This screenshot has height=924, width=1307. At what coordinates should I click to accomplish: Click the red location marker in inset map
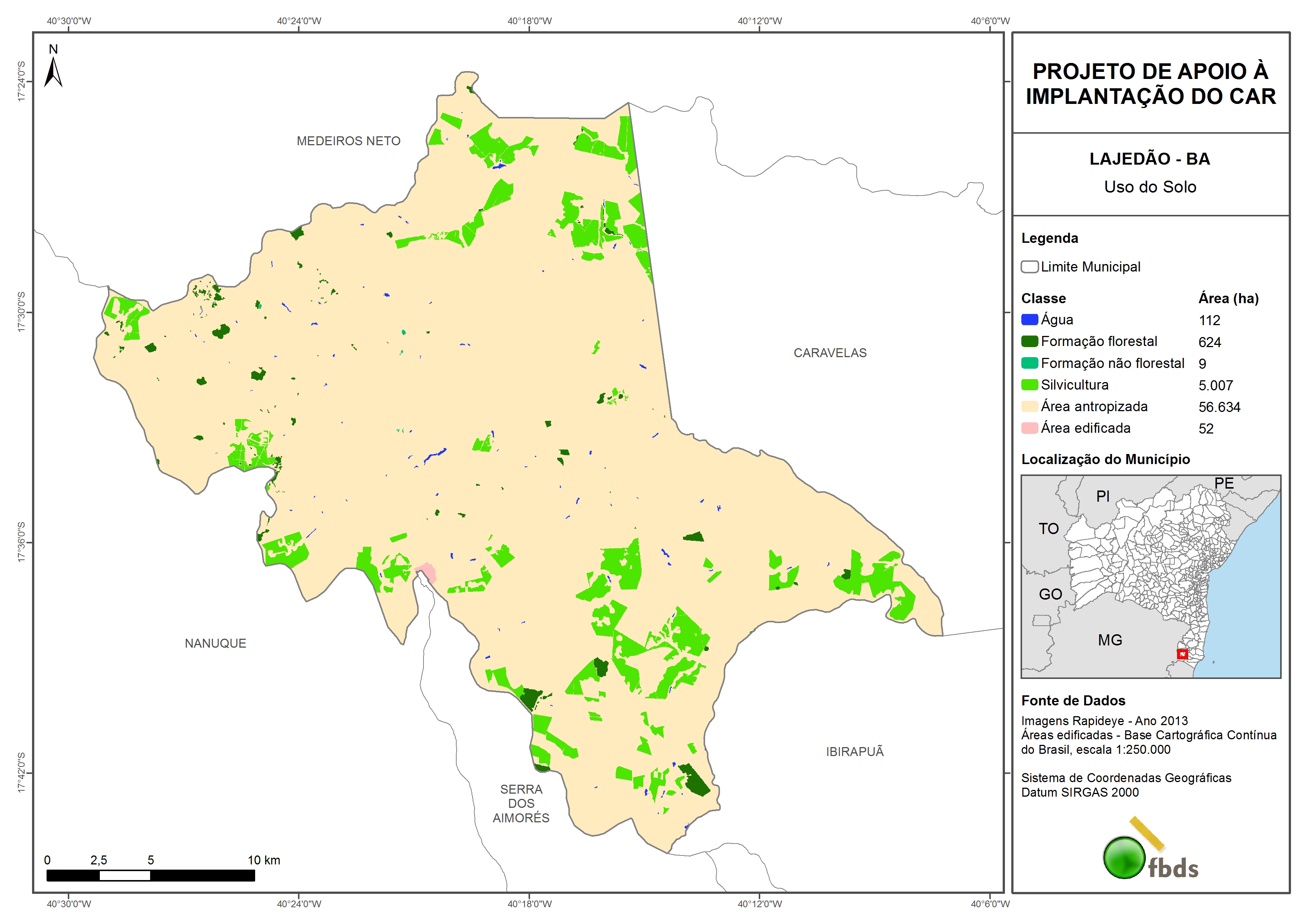[1182, 654]
